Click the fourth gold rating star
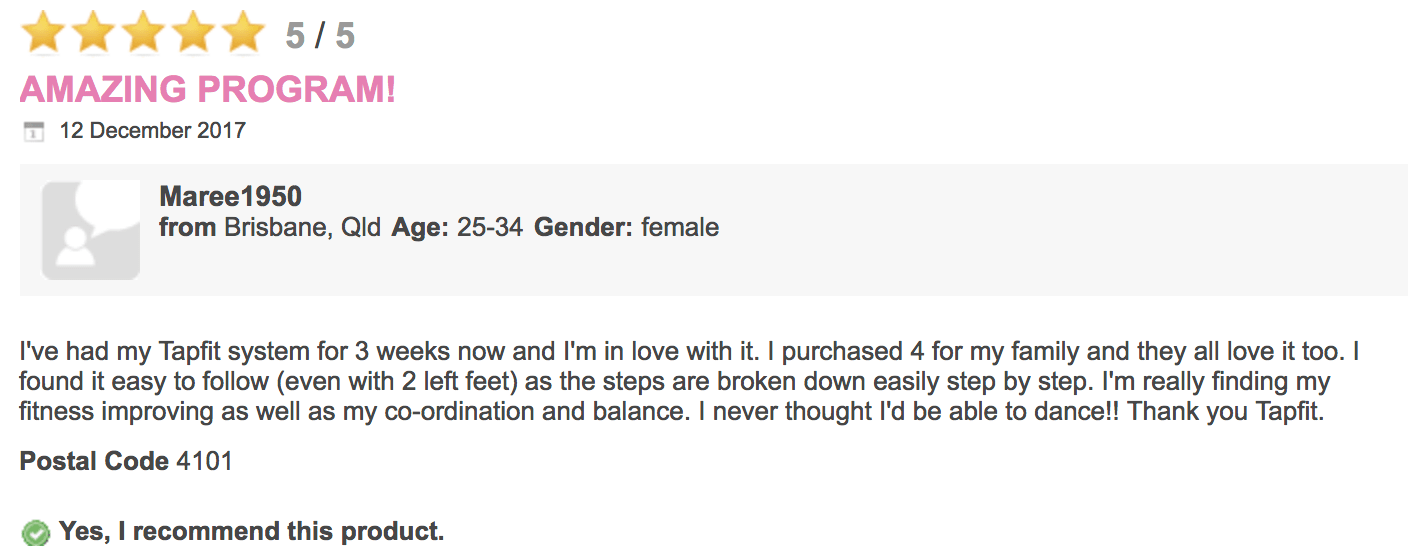The height and width of the screenshot is (558, 1408). tap(193, 33)
